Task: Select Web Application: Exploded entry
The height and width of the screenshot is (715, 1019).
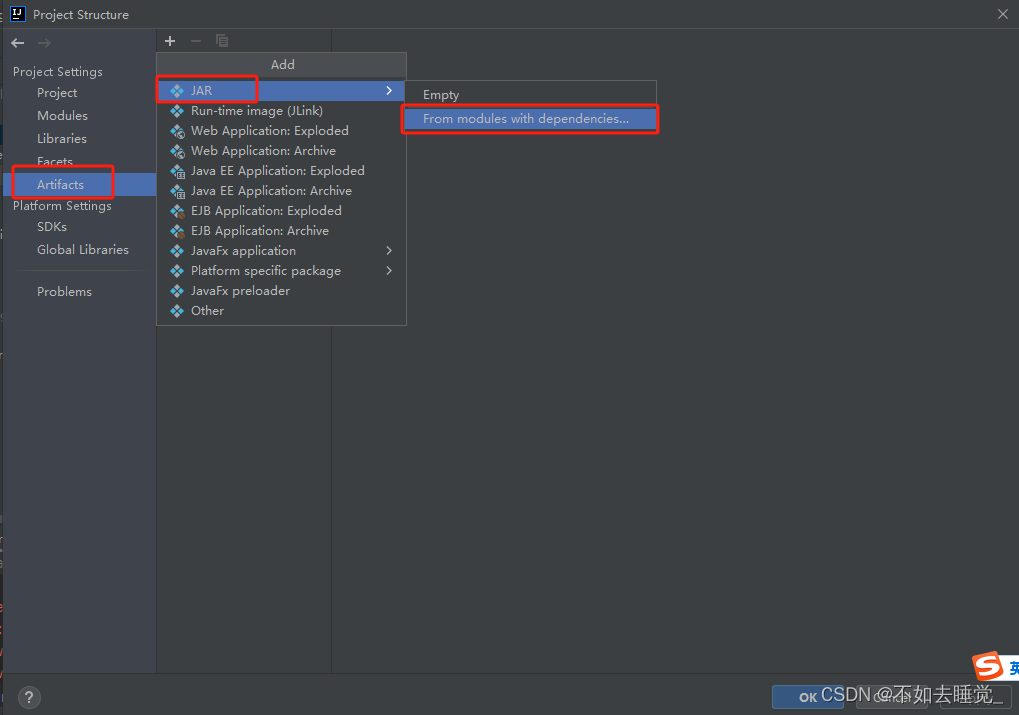Action: (x=281, y=131)
